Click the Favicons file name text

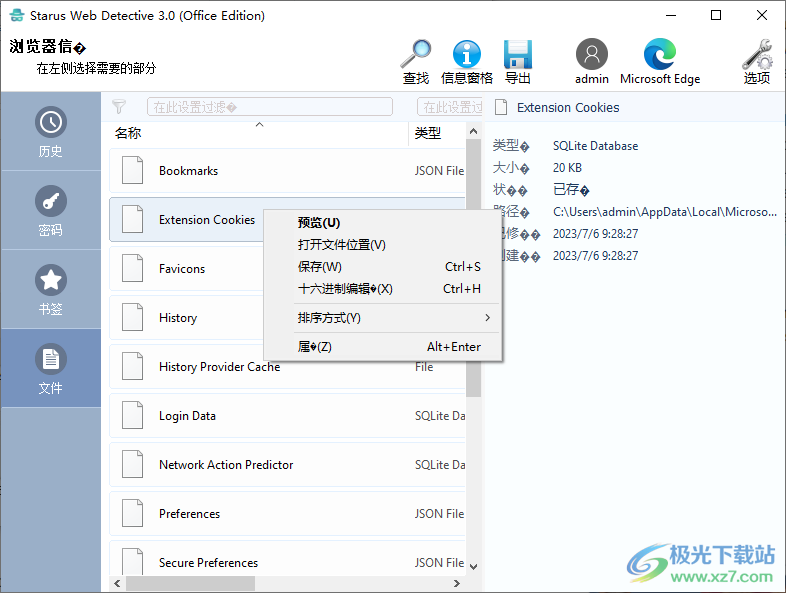point(182,269)
